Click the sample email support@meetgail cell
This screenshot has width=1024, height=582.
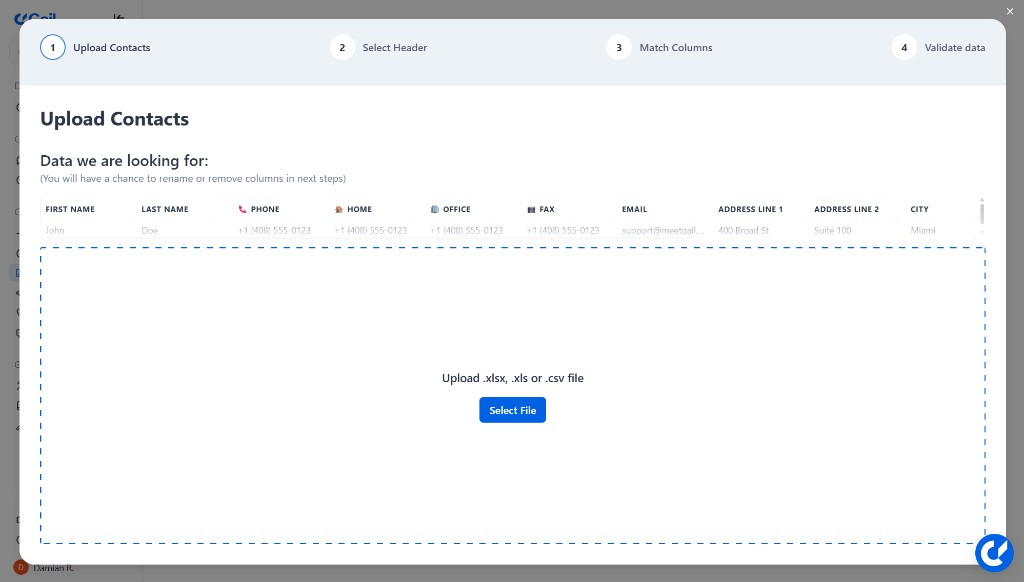pos(660,230)
